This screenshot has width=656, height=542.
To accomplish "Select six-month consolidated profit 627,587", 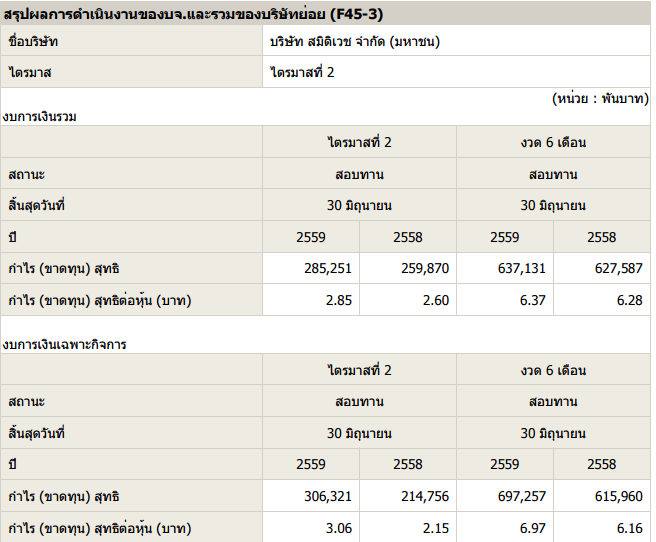I will pyautogui.click(x=619, y=268).
